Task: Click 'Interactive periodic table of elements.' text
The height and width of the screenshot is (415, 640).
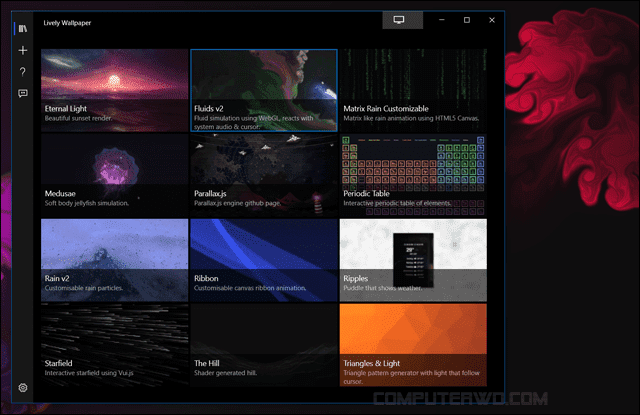Action: click(397, 203)
